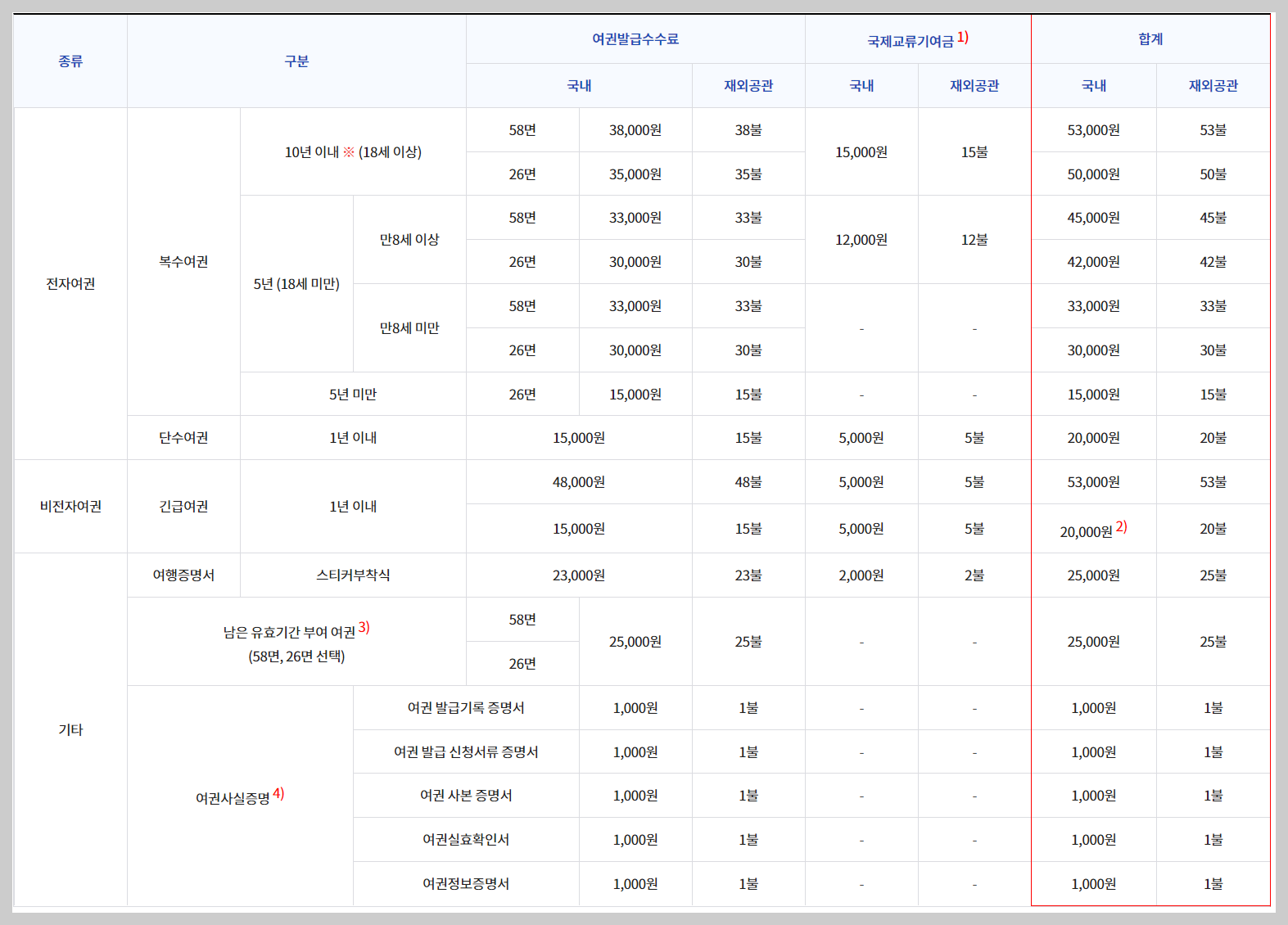Click 15불 in the 국제교류기여금 재외공관 column
Viewport: 1288px width, 925px height.
pos(974,152)
